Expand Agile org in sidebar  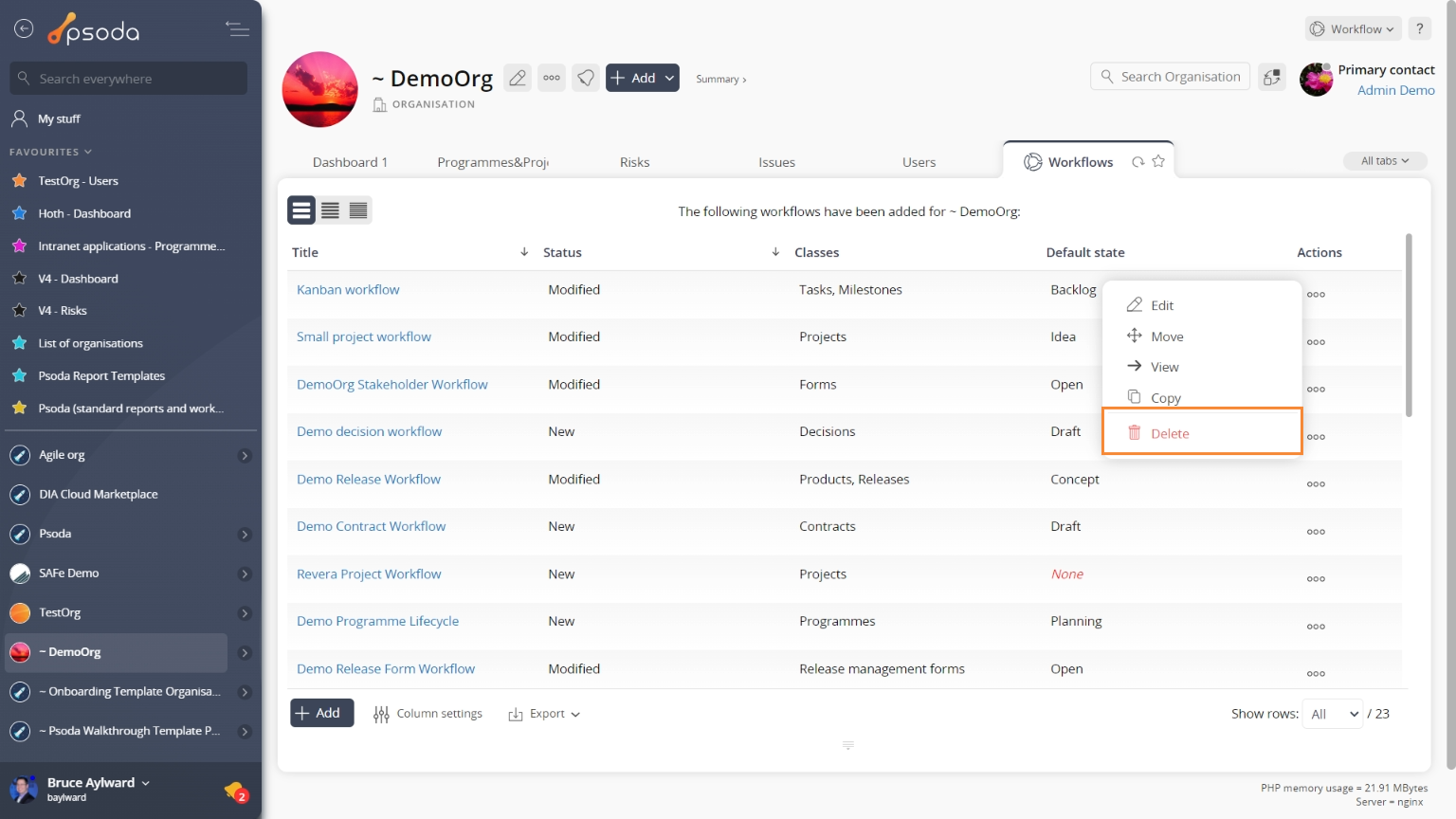click(x=245, y=456)
